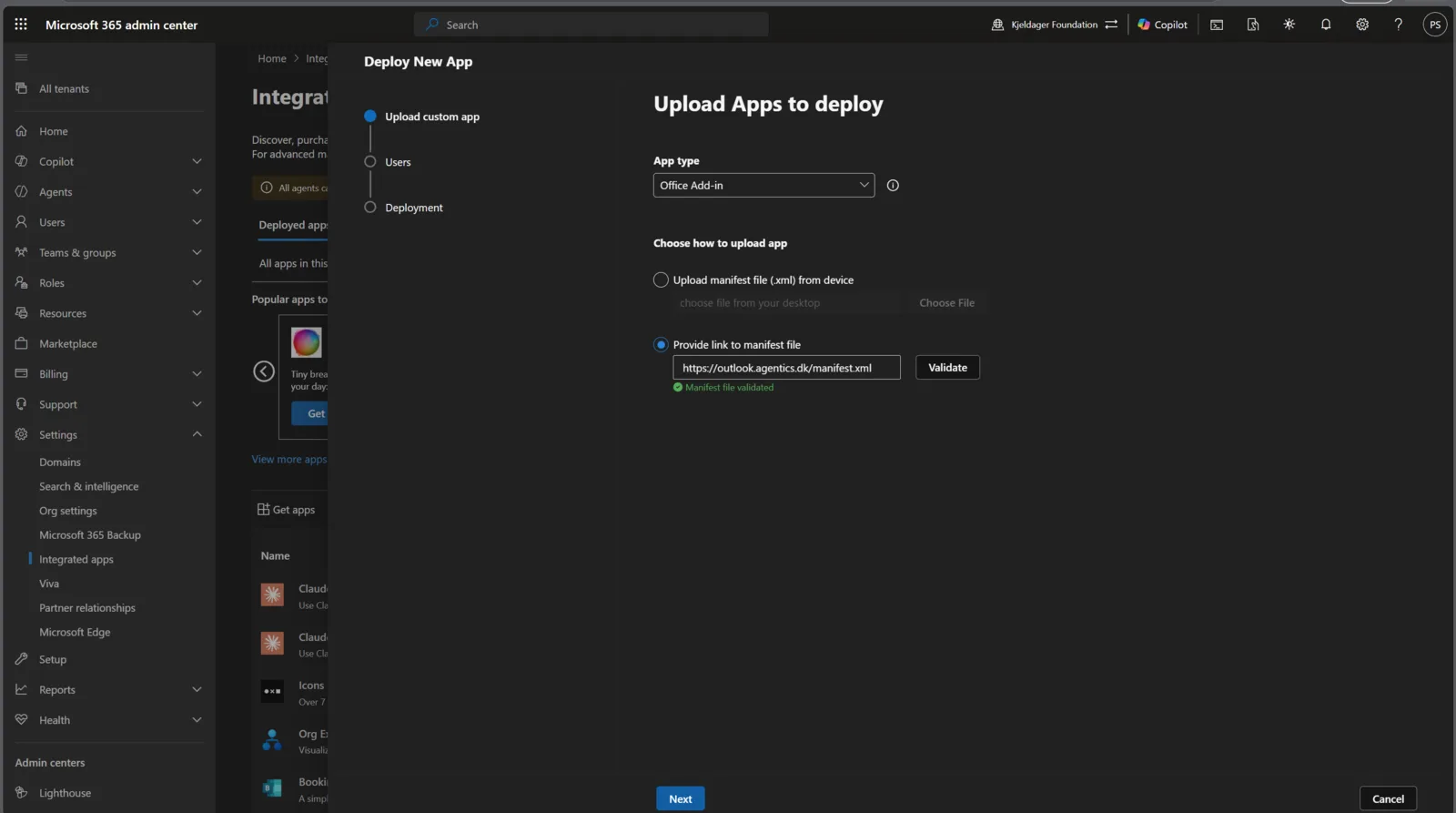Select Upload manifest file from device
The height and width of the screenshot is (813, 1456).
[x=661, y=280]
